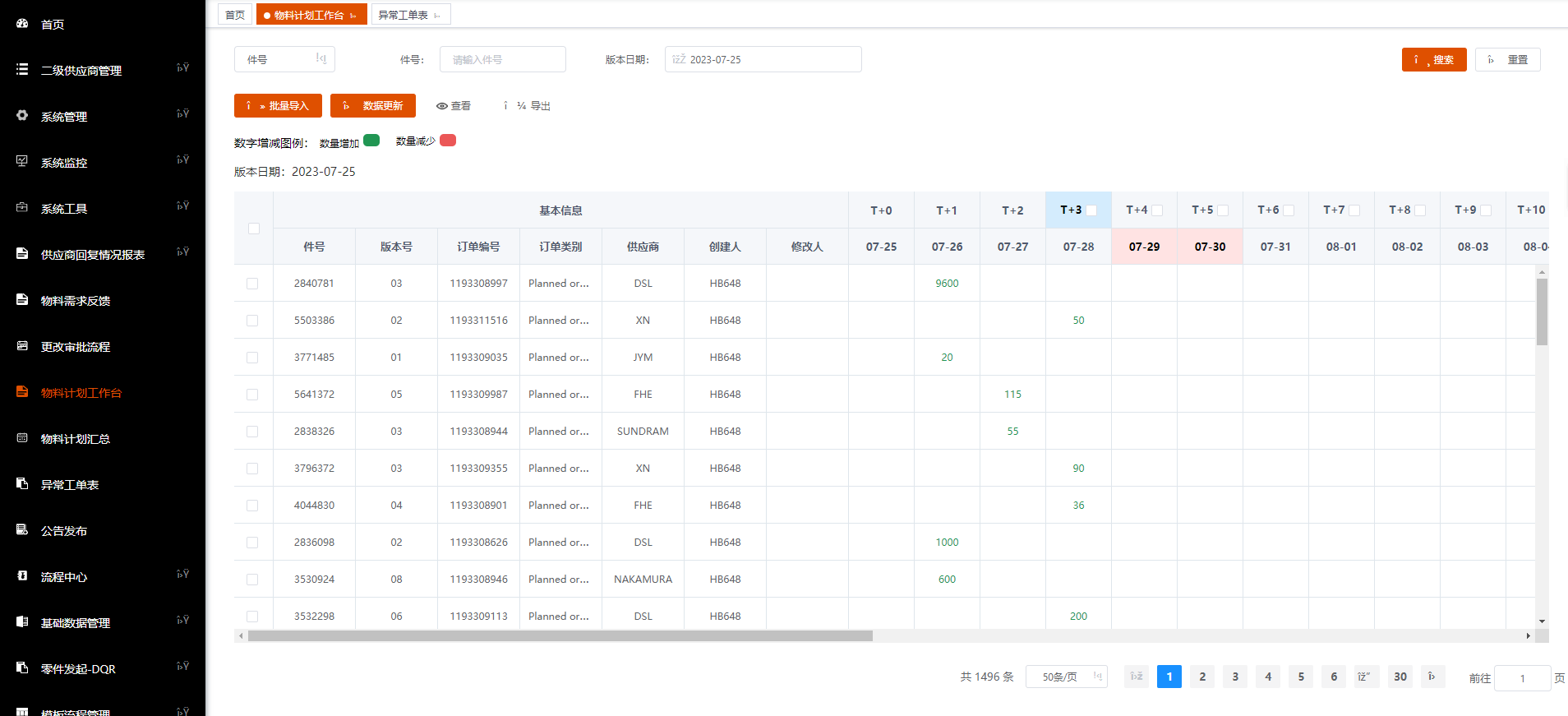The width and height of the screenshot is (1568, 716).
Task: Expand the 供应商回复情况报表 menu chevron
Action: [x=182, y=252]
